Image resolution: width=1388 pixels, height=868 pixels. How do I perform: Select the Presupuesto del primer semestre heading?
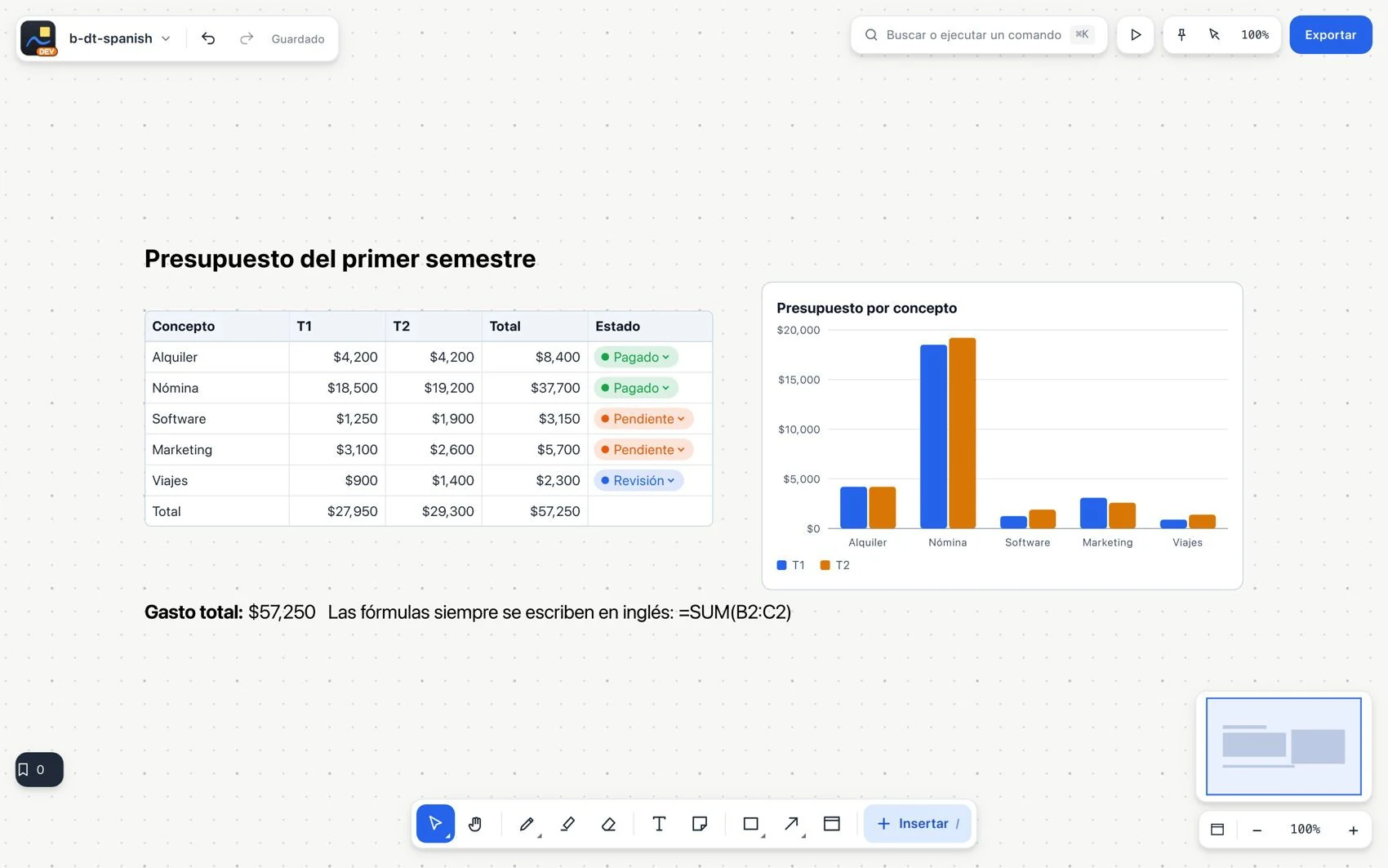click(340, 259)
